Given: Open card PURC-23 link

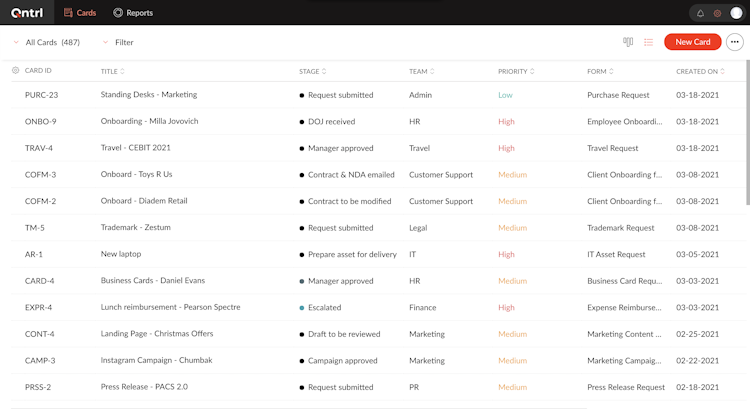Looking at the screenshot, I should tap(41, 95).
